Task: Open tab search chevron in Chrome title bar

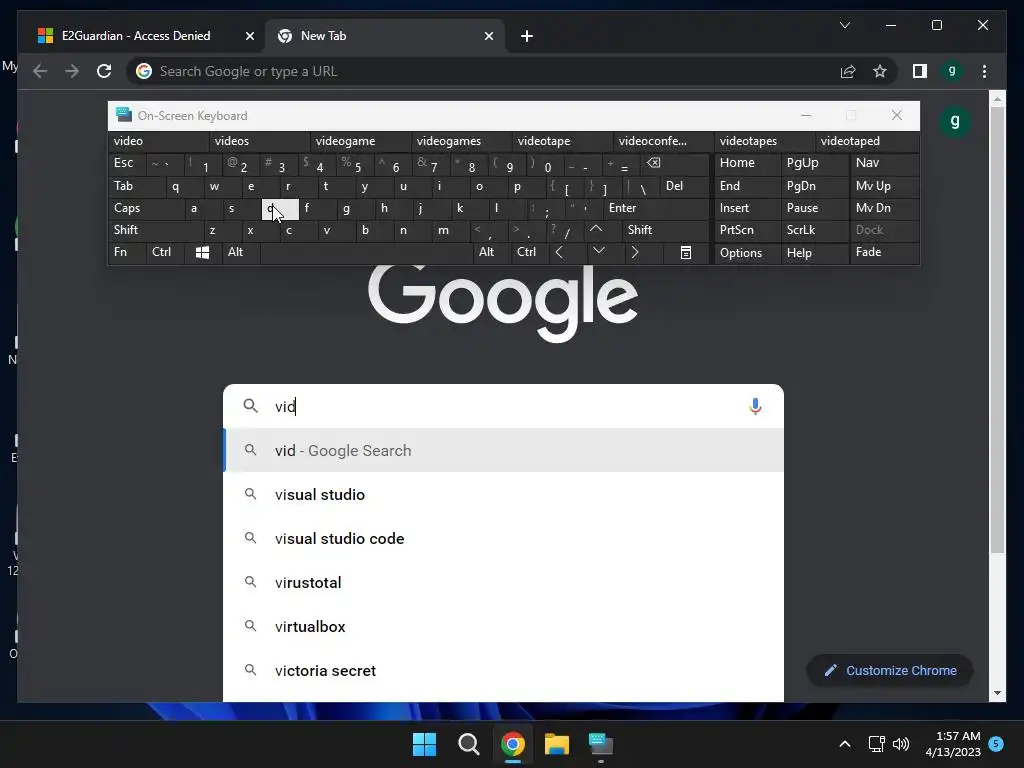Action: click(x=844, y=25)
